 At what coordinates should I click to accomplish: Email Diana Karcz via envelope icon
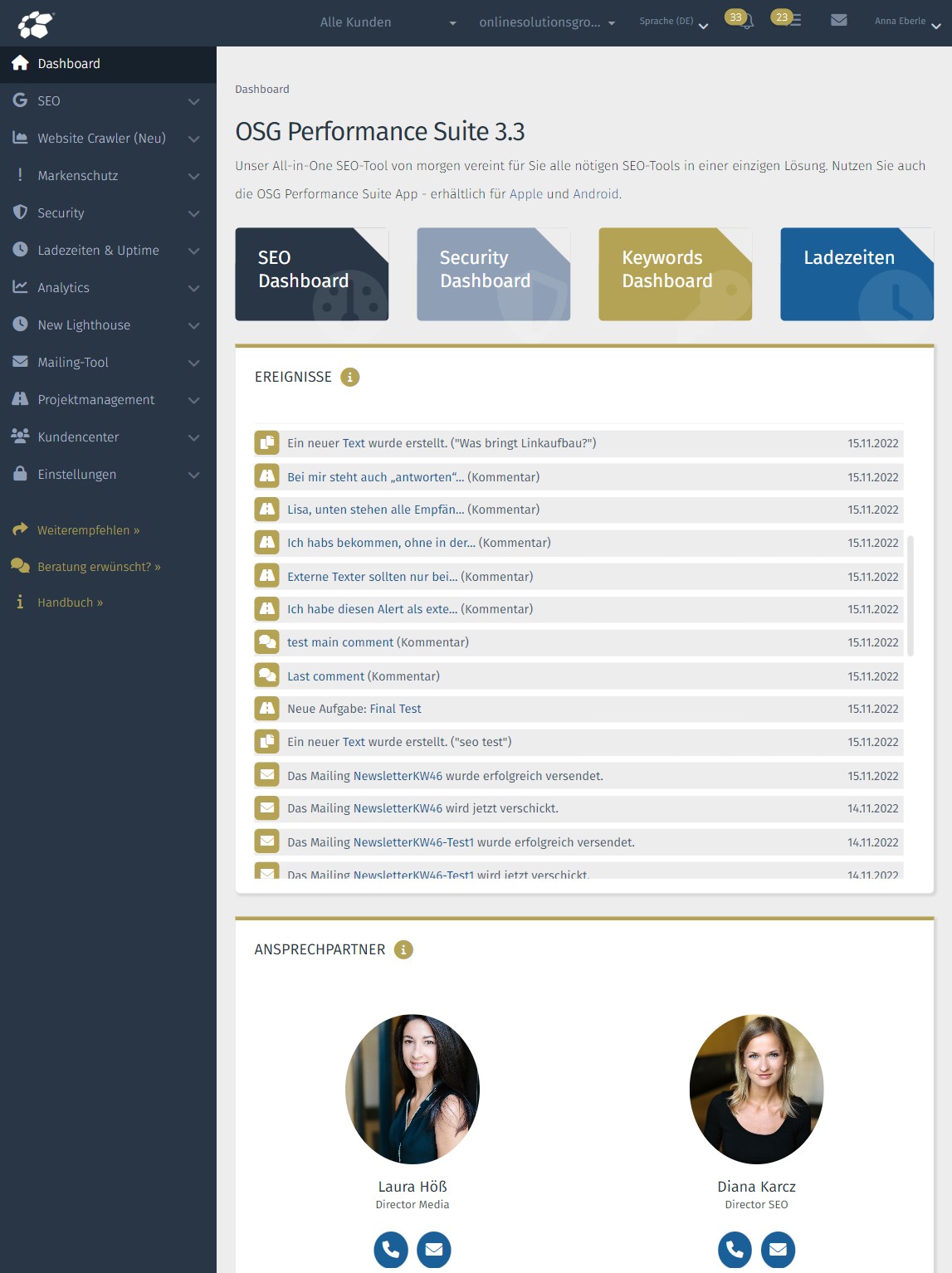pos(778,1249)
